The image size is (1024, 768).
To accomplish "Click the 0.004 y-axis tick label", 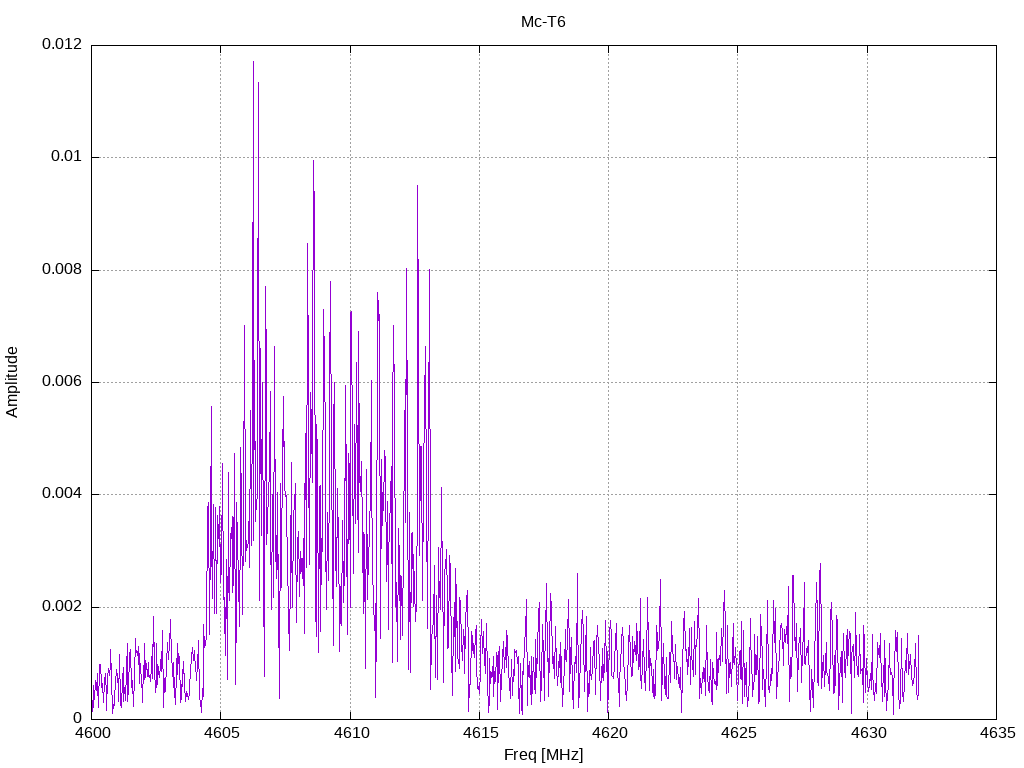I will click(x=62, y=494).
